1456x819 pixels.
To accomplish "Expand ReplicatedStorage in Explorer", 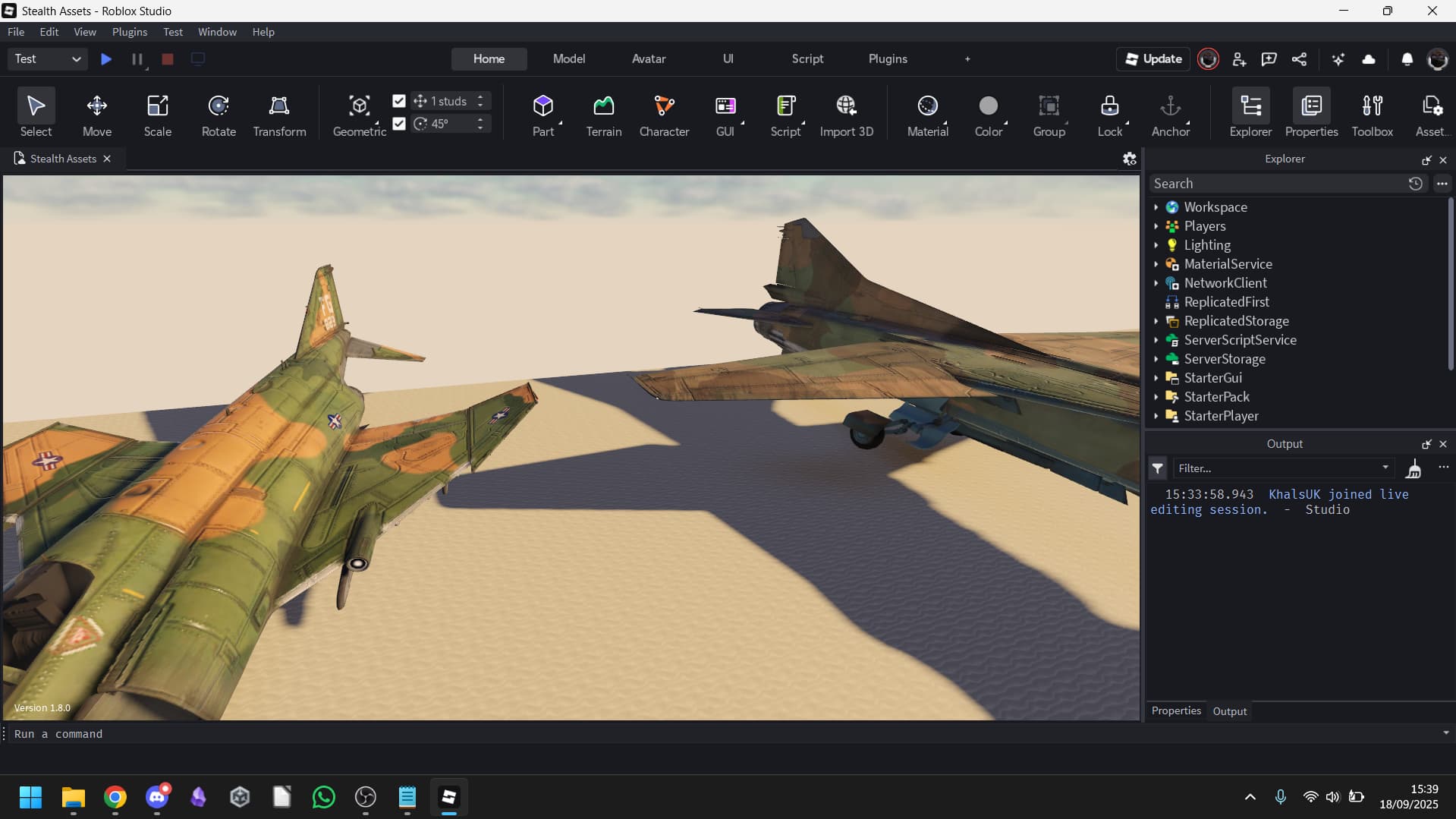I will (x=1156, y=321).
